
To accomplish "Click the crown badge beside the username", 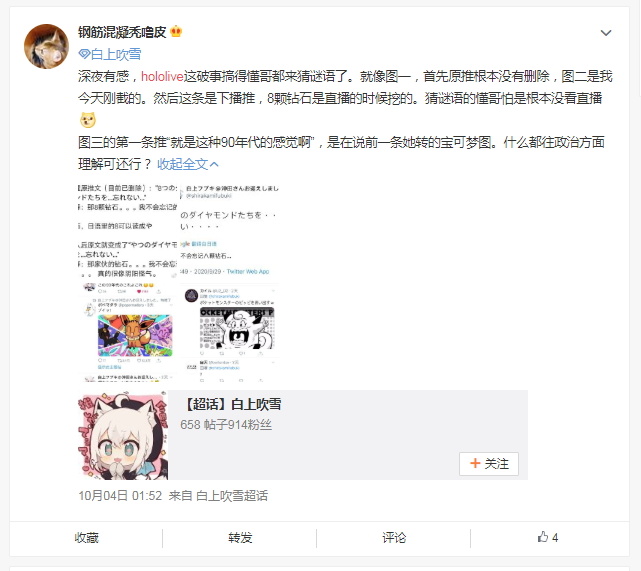I will coord(176,31).
